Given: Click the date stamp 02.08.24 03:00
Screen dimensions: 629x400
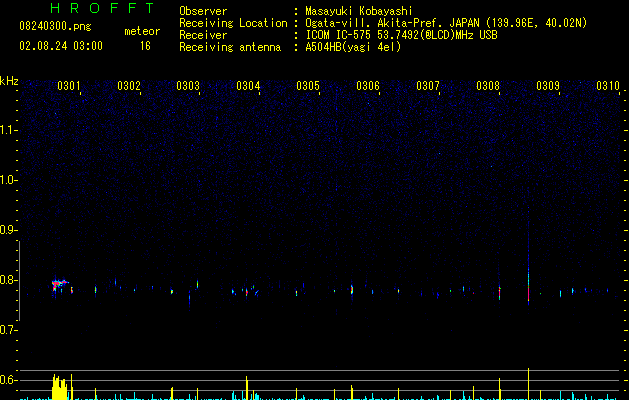Looking at the screenshot, I should tap(61, 46).
